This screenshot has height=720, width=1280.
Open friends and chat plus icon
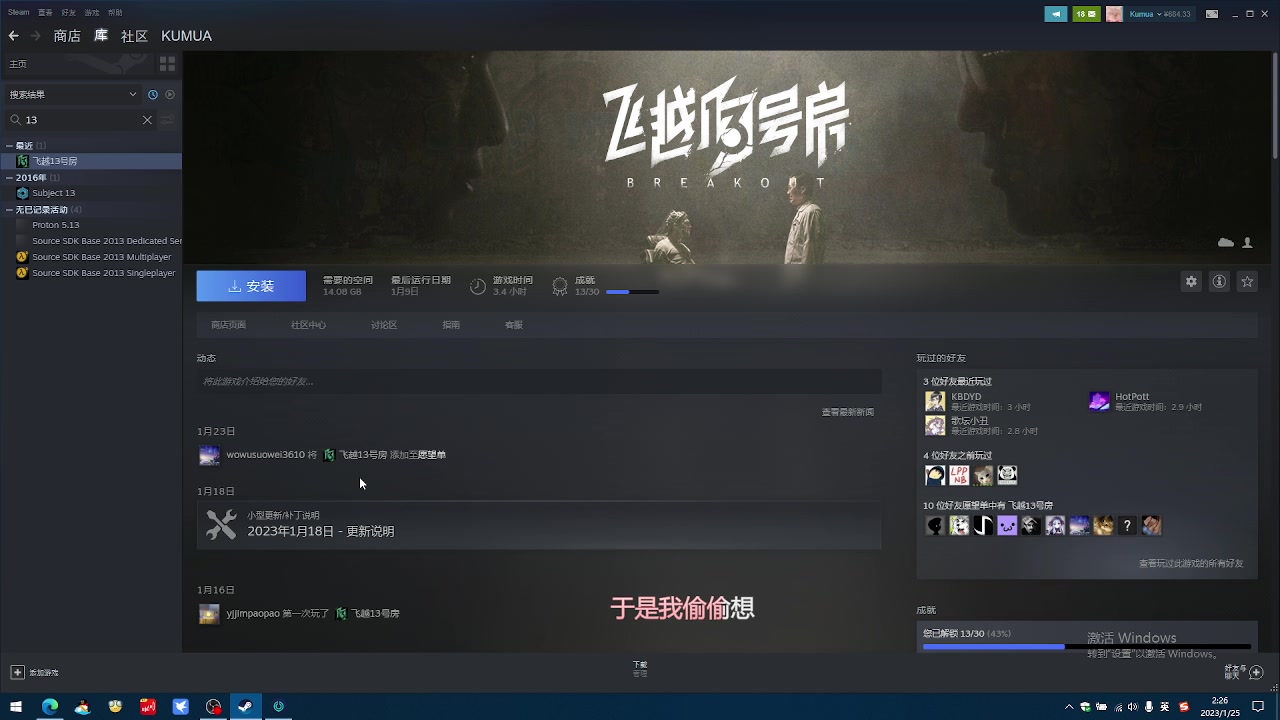click(x=1257, y=672)
